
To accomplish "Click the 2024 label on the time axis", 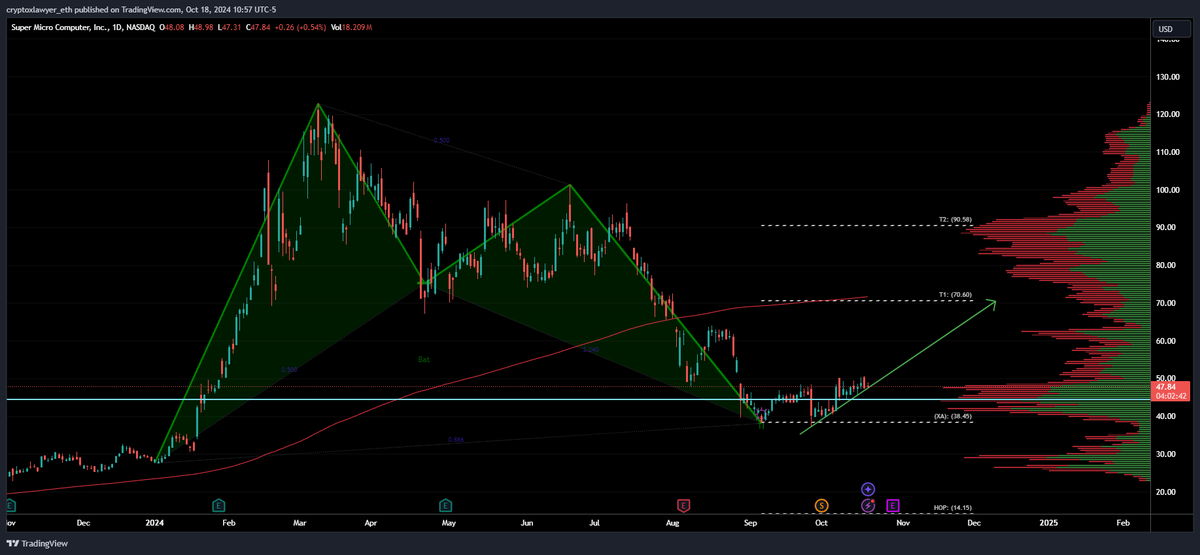I will (x=154, y=523).
